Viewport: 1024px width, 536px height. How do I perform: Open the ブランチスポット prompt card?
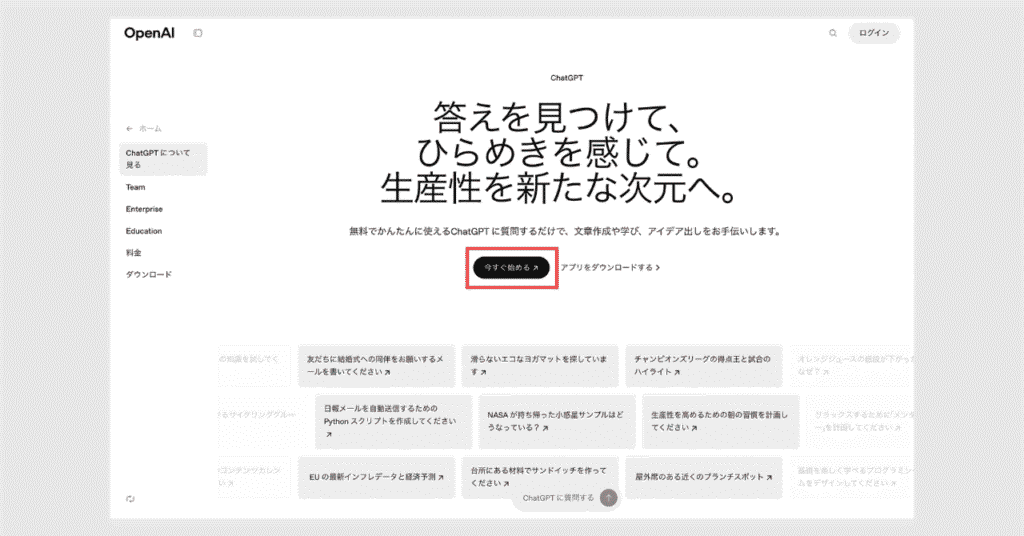click(704, 477)
